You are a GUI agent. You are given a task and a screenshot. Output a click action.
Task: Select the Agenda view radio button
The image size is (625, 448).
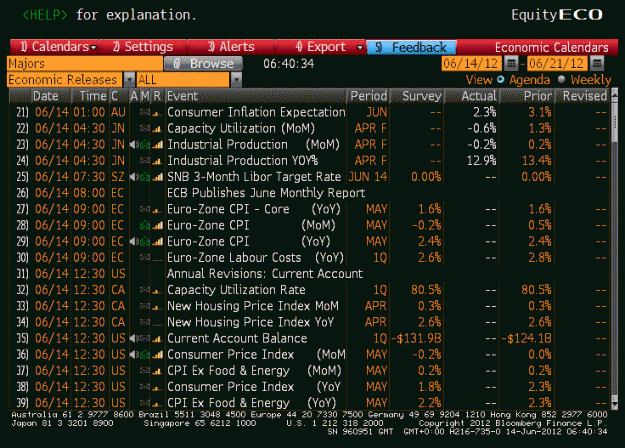point(501,79)
